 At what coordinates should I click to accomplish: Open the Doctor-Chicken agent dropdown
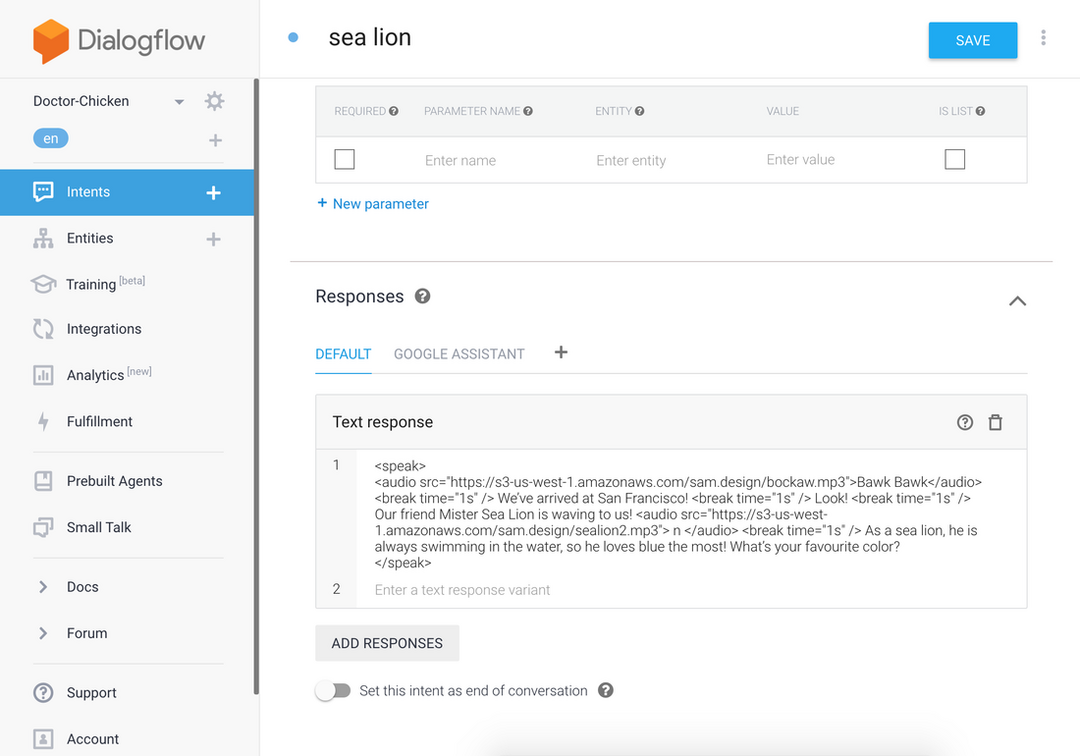179,102
